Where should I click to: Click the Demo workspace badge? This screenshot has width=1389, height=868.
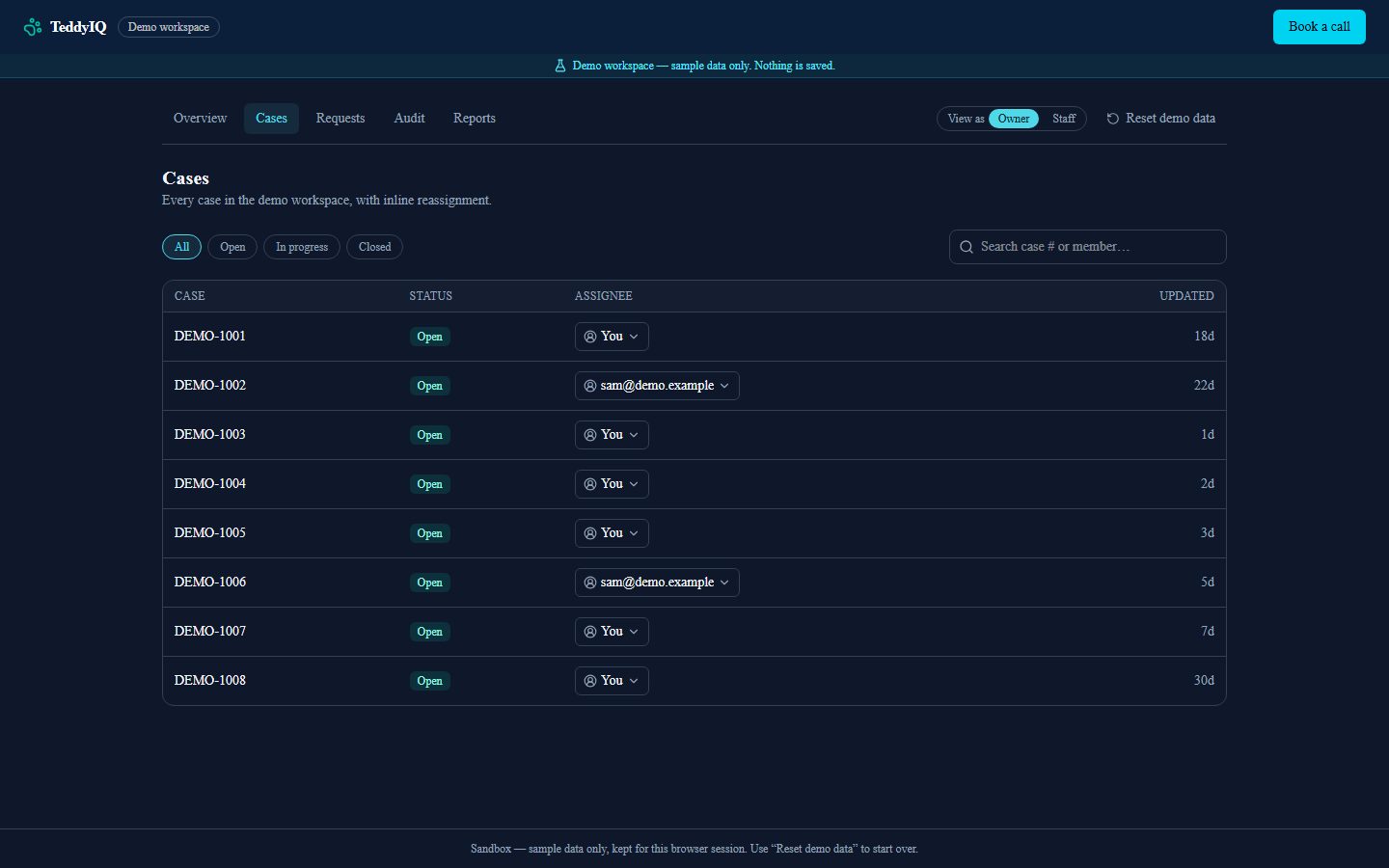(169, 27)
